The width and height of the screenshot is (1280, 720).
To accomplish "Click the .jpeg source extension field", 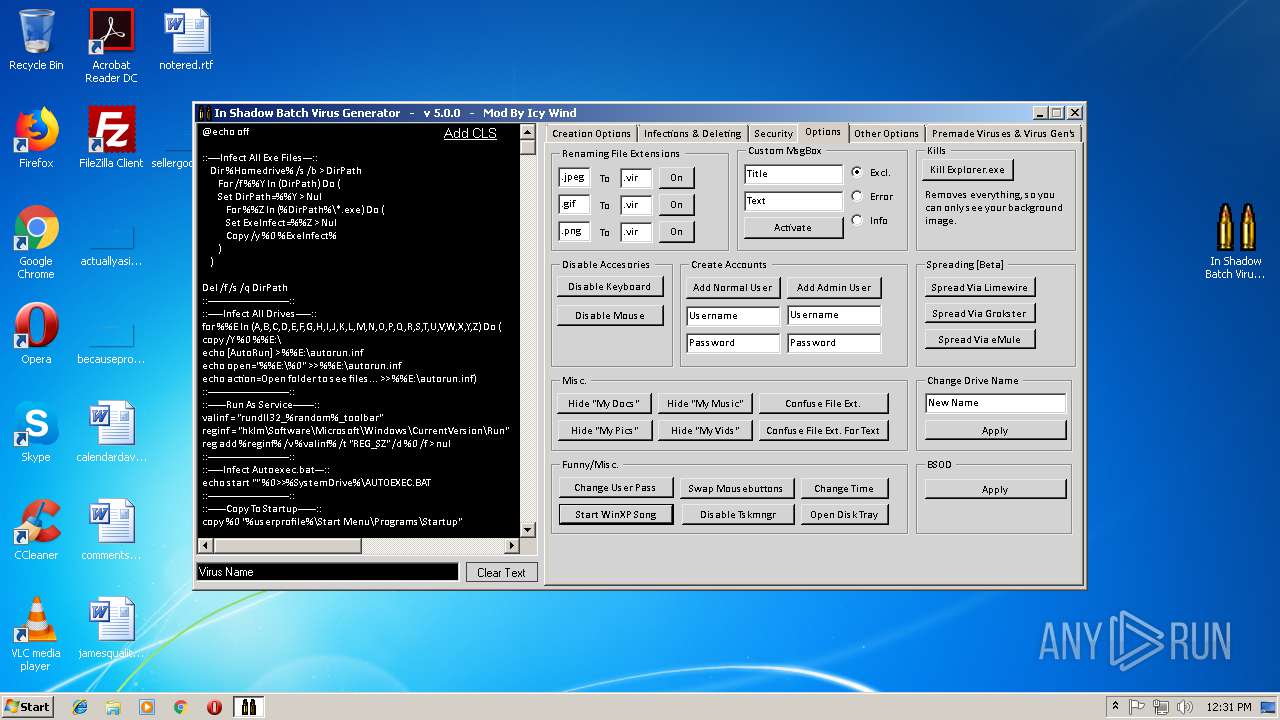I will coord(574,178).
